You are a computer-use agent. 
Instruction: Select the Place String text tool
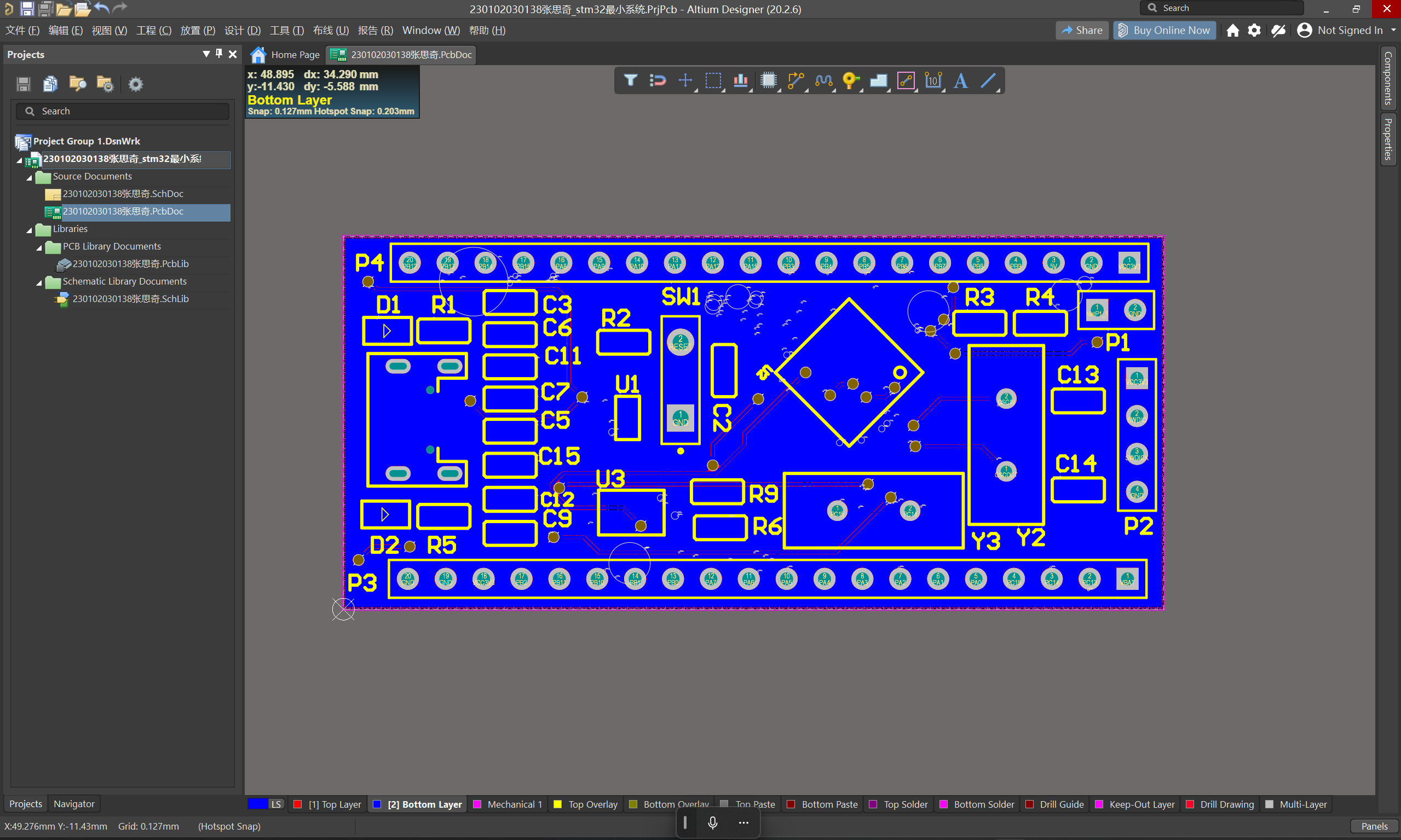tap(960, 80)
